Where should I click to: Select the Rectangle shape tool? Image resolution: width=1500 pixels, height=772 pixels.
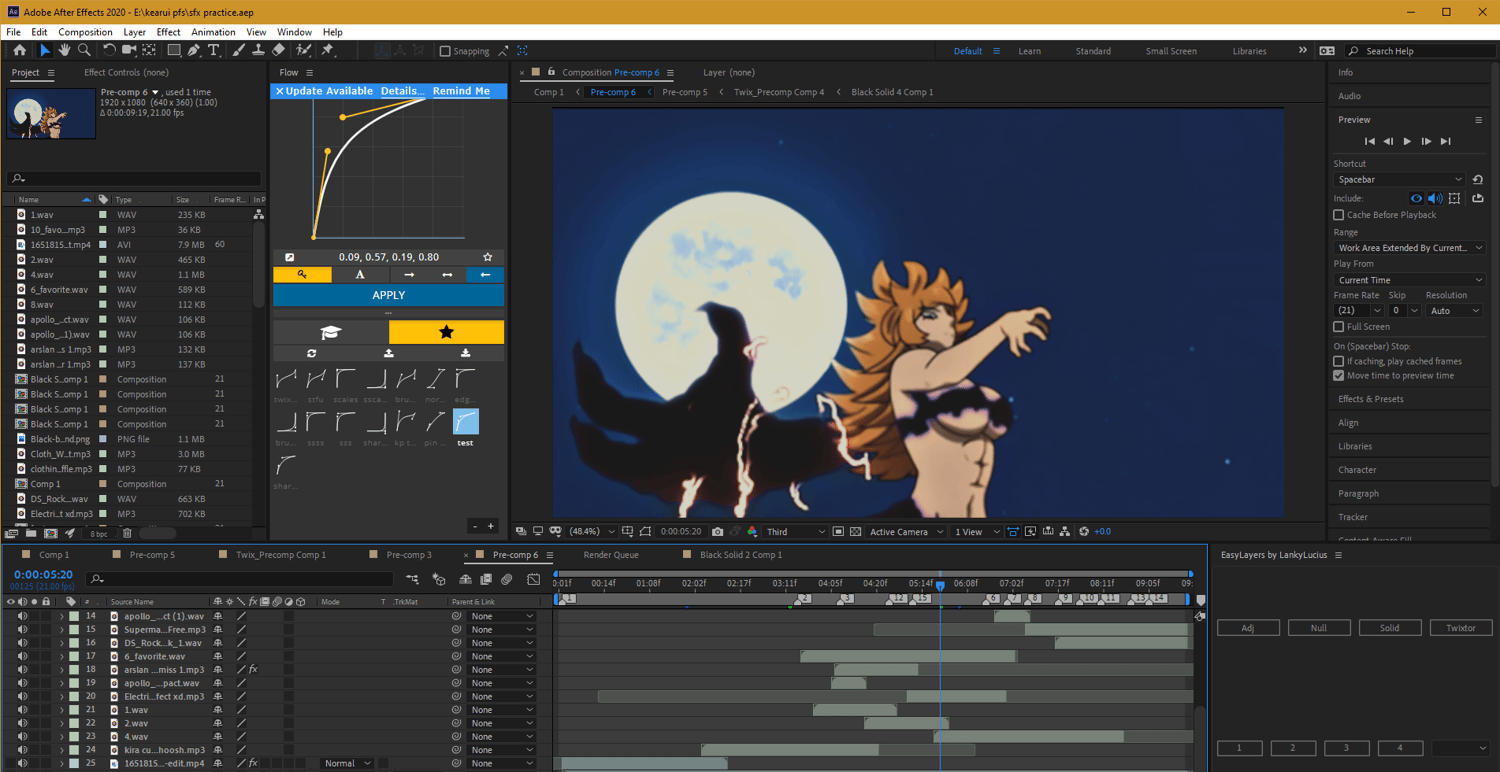tap(174, 50)
